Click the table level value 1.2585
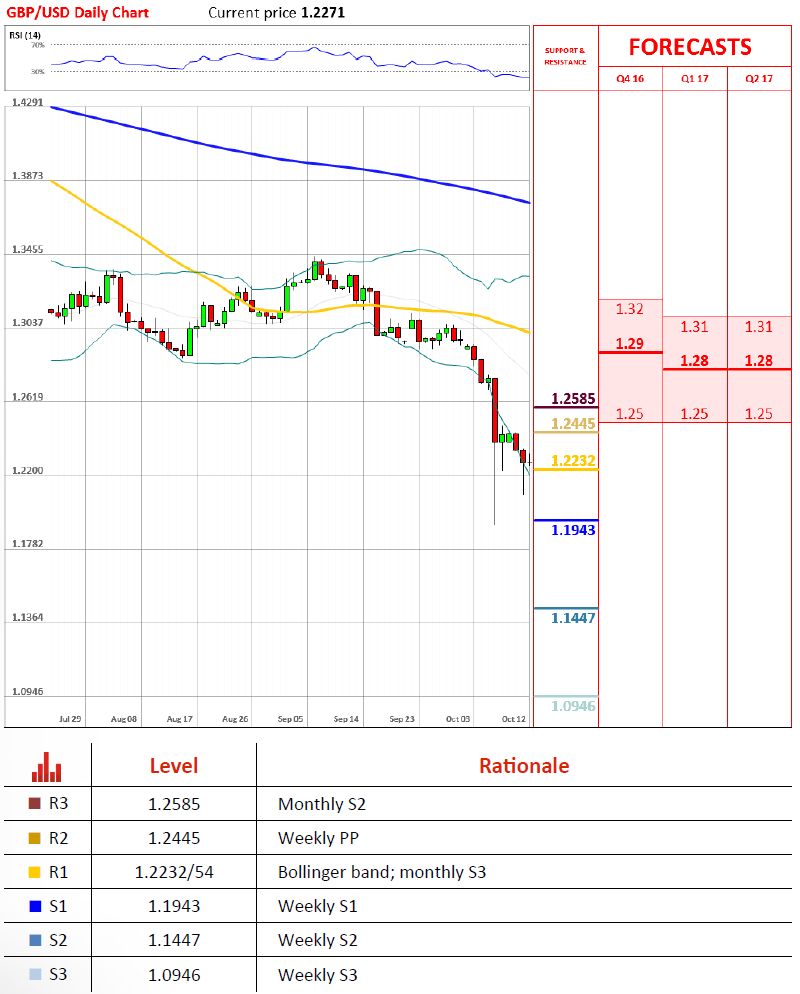Image resolution: width=800 pixels, height=994 pixels. [174, 804]
